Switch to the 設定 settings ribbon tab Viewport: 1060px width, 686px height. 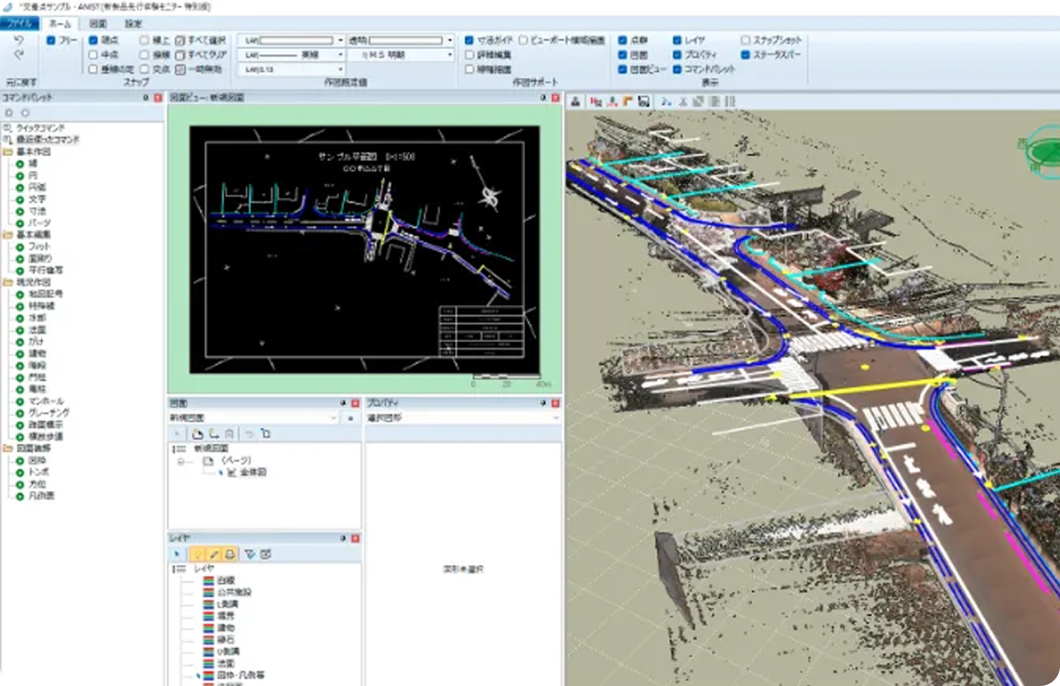click(x=133, y=24)
